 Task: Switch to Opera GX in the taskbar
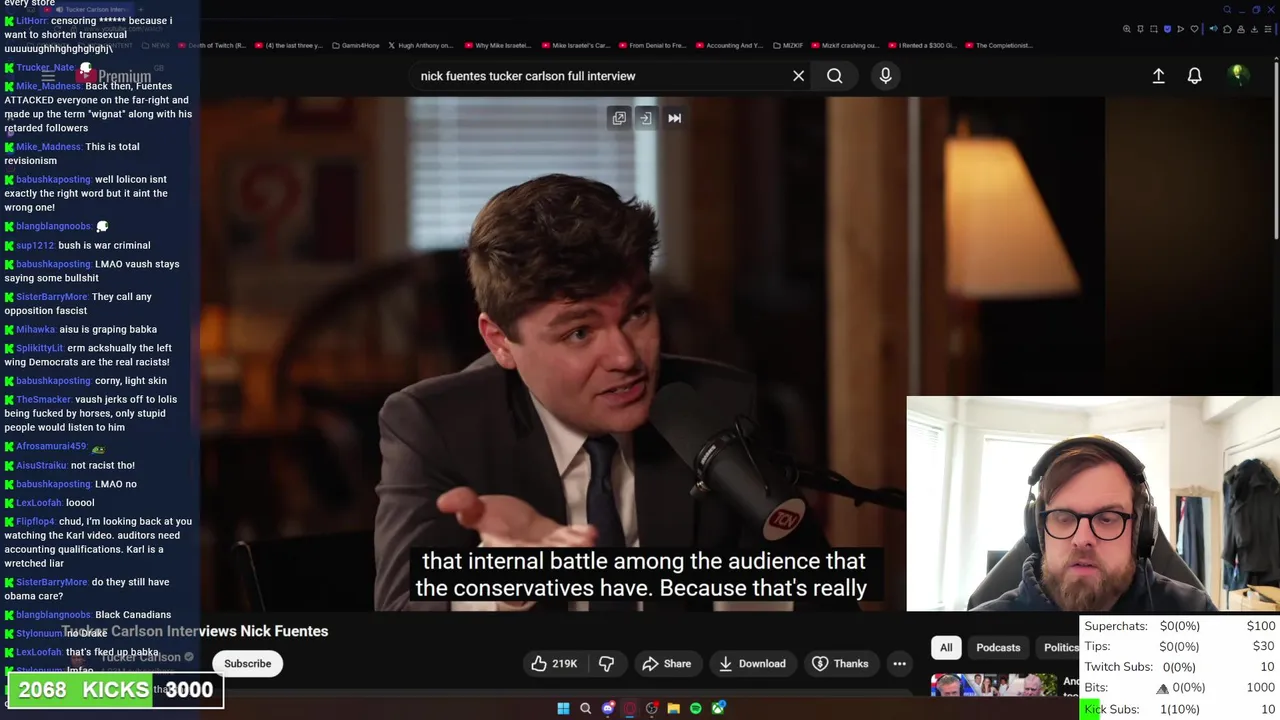[x=630, y=708]
